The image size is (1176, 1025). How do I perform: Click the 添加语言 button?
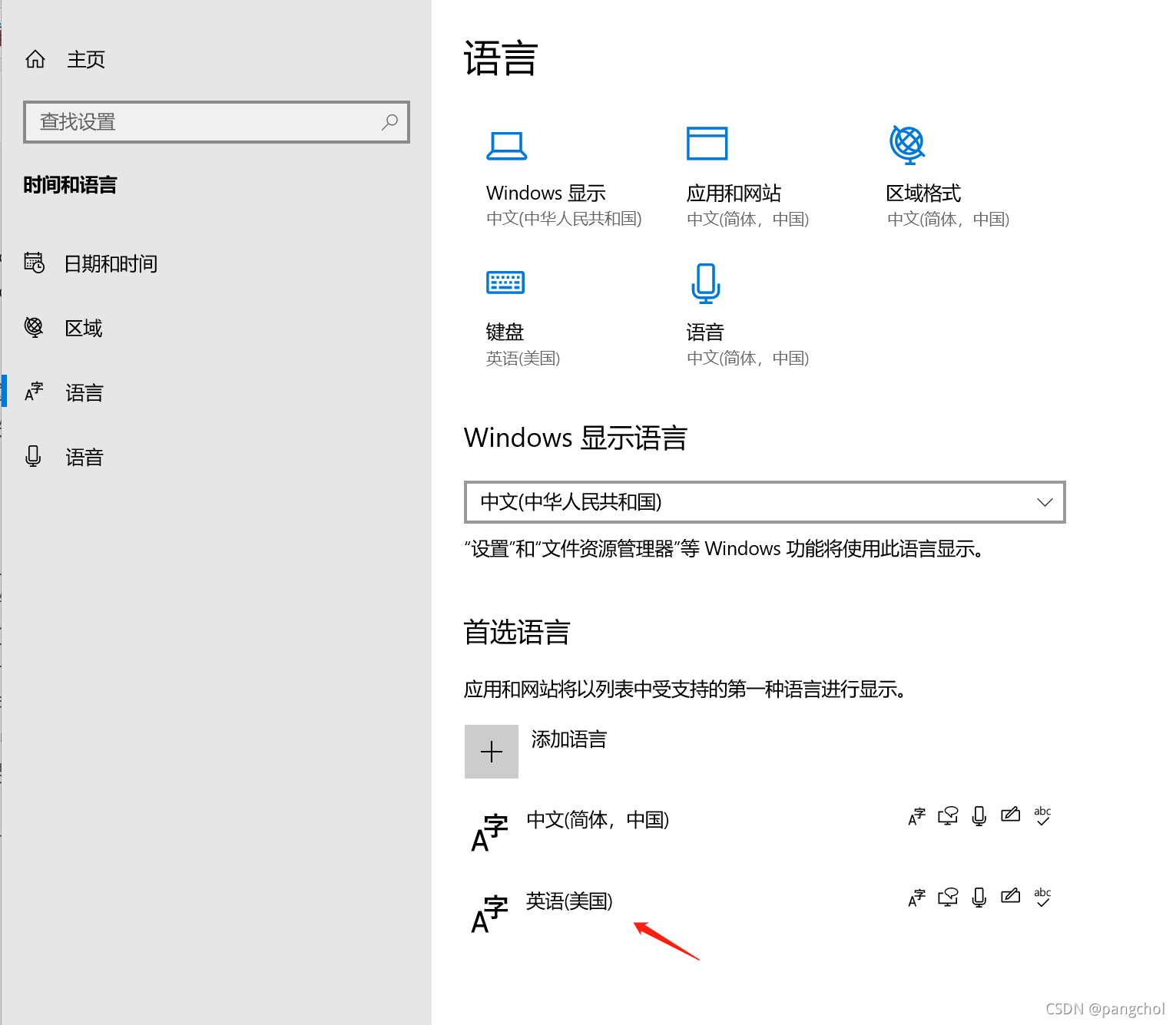pyautogui.click(x=492, y=752)
